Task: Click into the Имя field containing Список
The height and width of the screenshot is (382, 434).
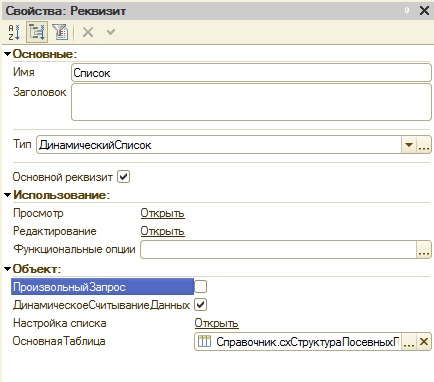Action: (x=251, y=73)
